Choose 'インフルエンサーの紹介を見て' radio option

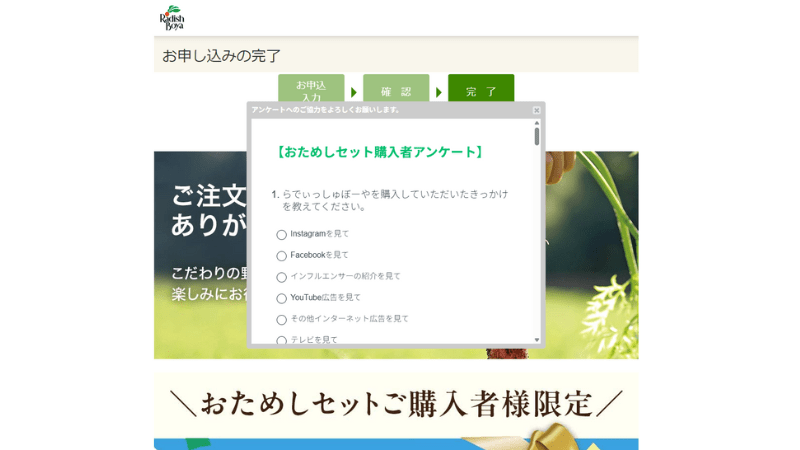click(x=281, y=277)
